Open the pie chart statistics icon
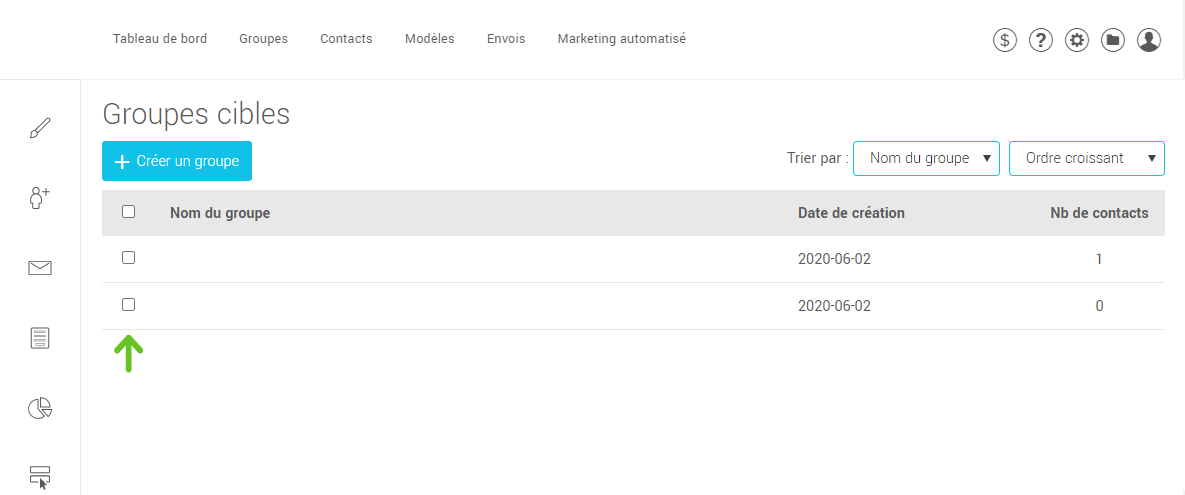 [x=40, y=408]
